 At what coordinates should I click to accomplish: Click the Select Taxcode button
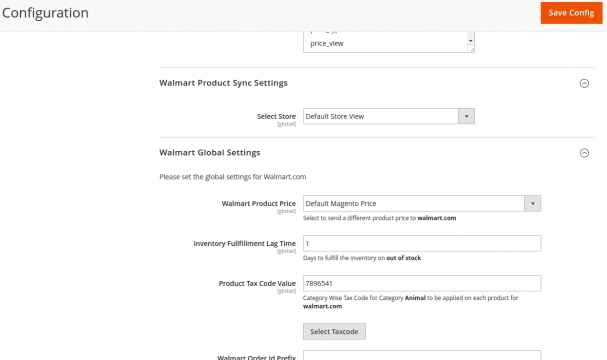(334, 331)
